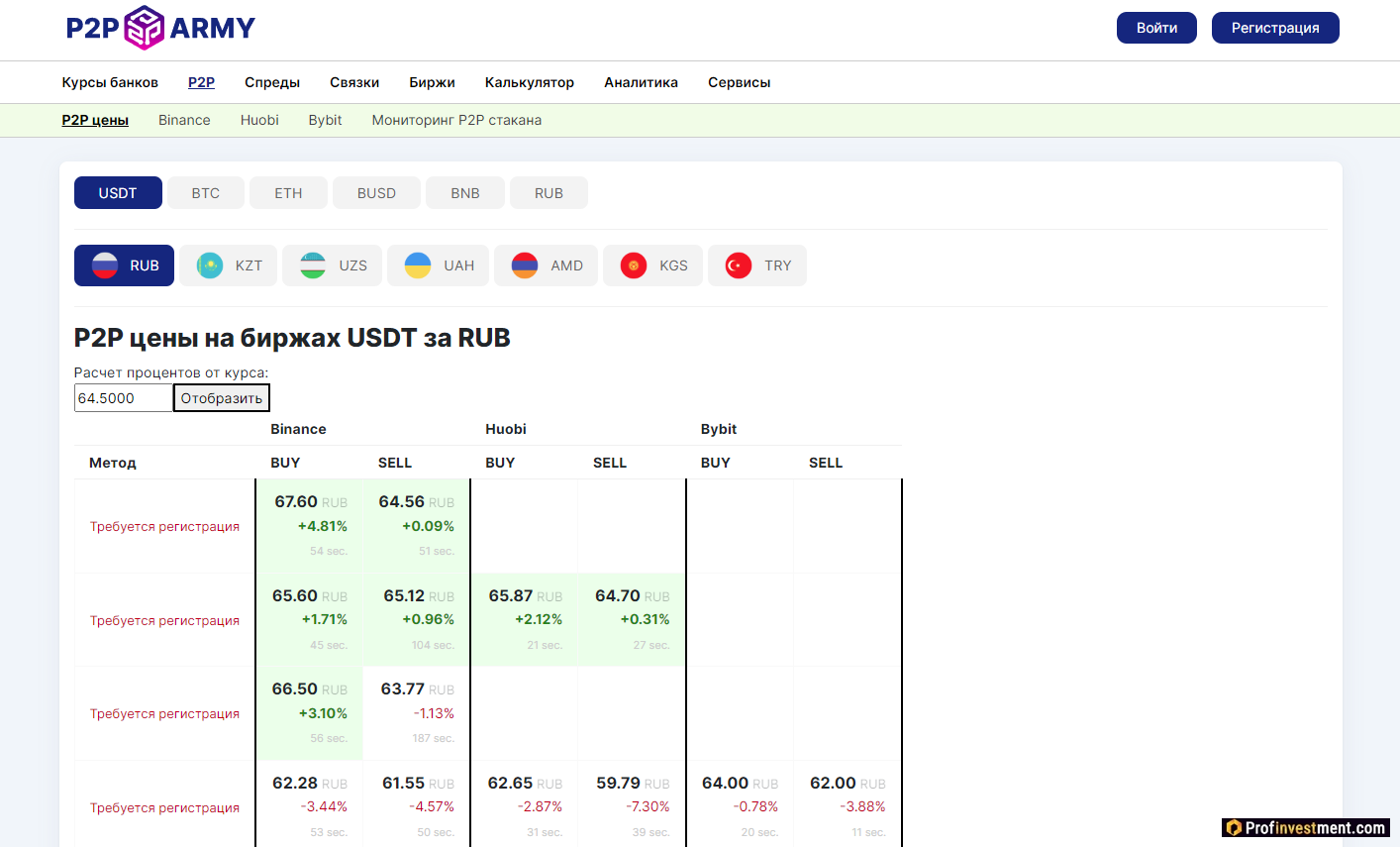Screen dimensions: 1400x847
Task: Click the Huobi BUY price 62.65
Action: pos(510,784)
